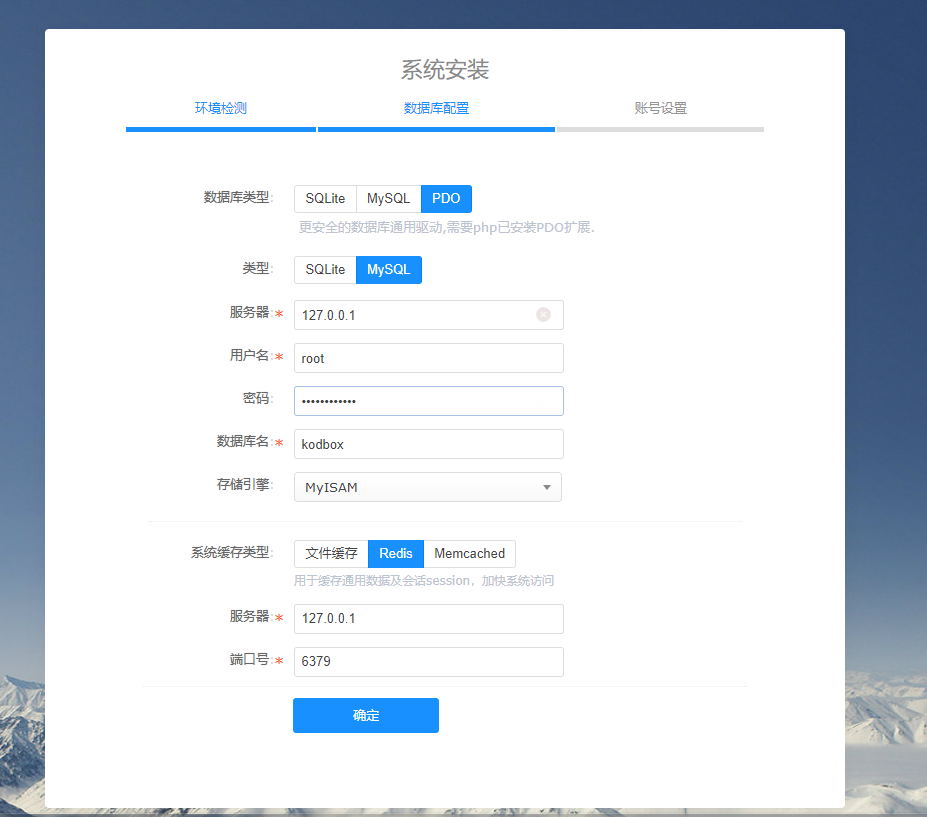Click the cache session hint text

(x=424, y=581)
